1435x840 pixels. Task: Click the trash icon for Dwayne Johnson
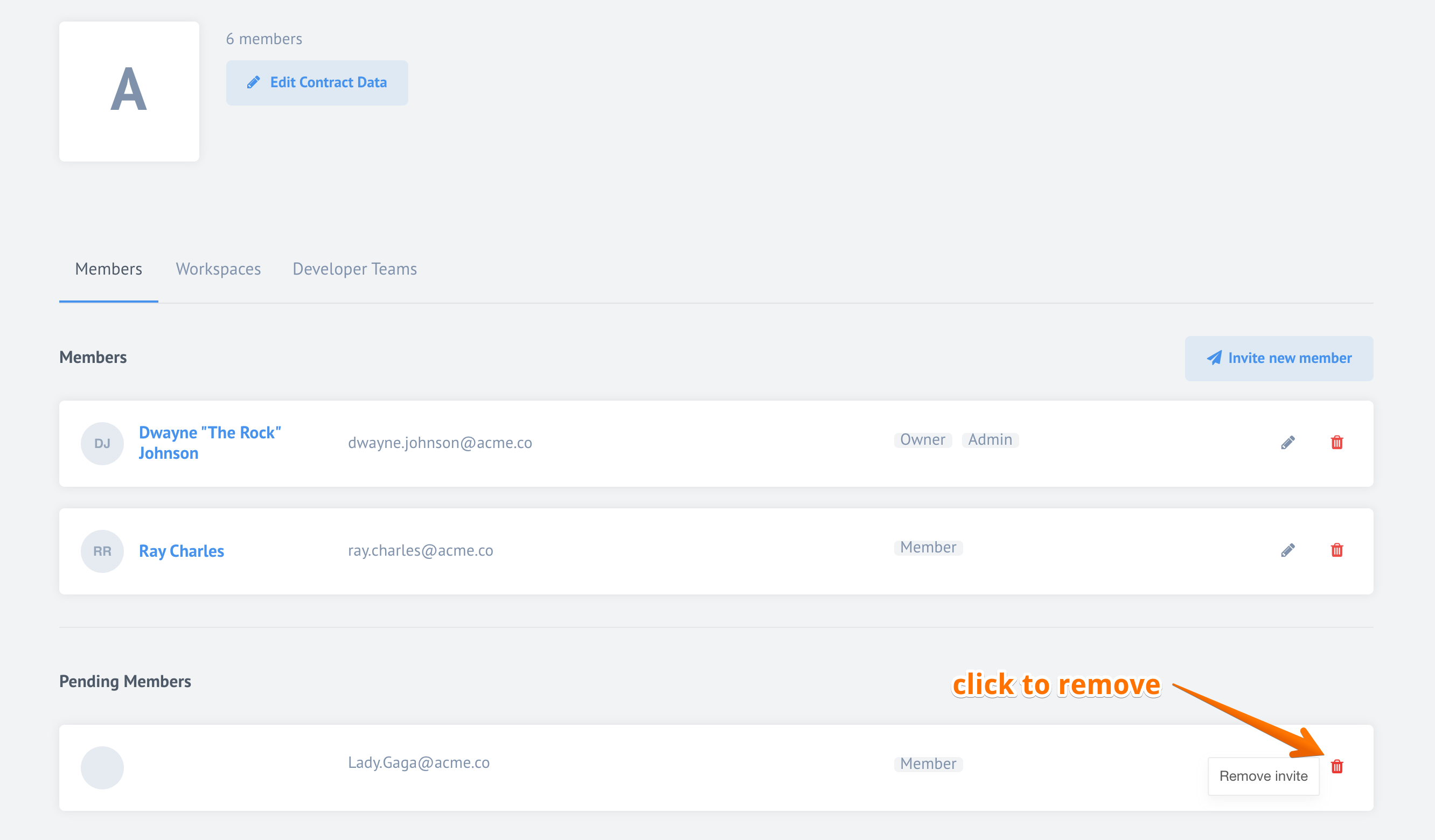pos(1337,442)
